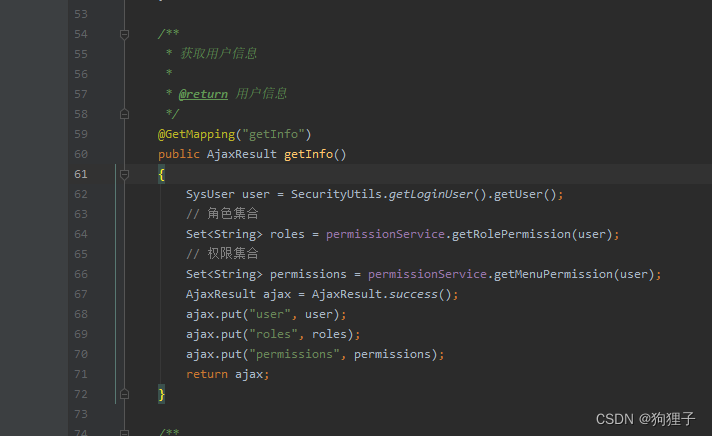
Task: Click the SysUser type on line 62
Action: point(210,194)
